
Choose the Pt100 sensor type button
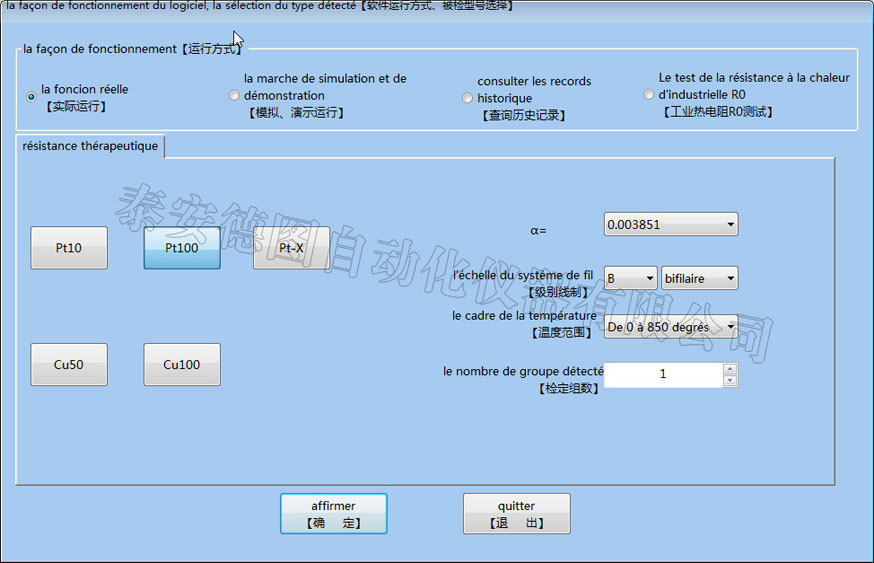point(182,248)
